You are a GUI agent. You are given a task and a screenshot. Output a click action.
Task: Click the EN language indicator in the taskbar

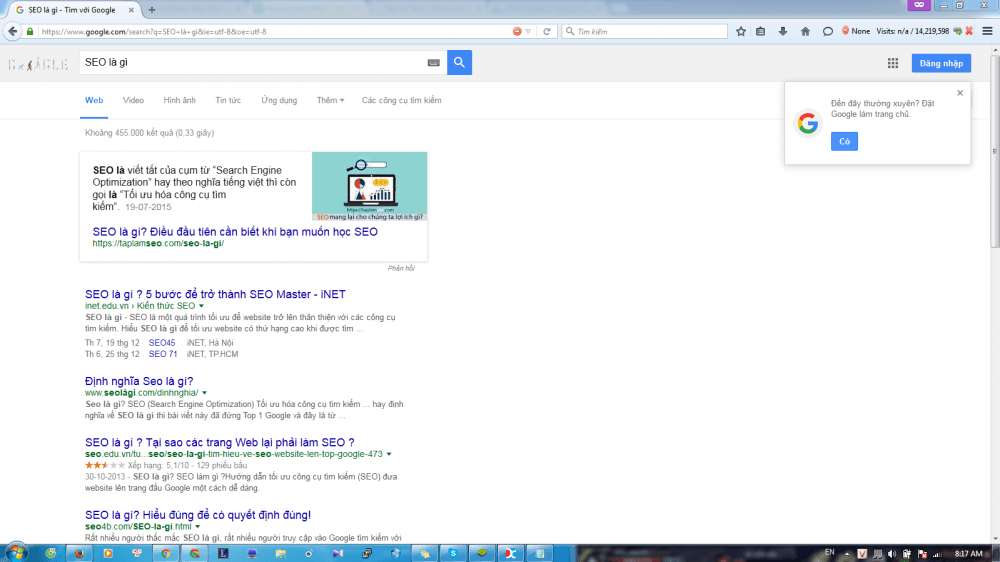(829, 552)
